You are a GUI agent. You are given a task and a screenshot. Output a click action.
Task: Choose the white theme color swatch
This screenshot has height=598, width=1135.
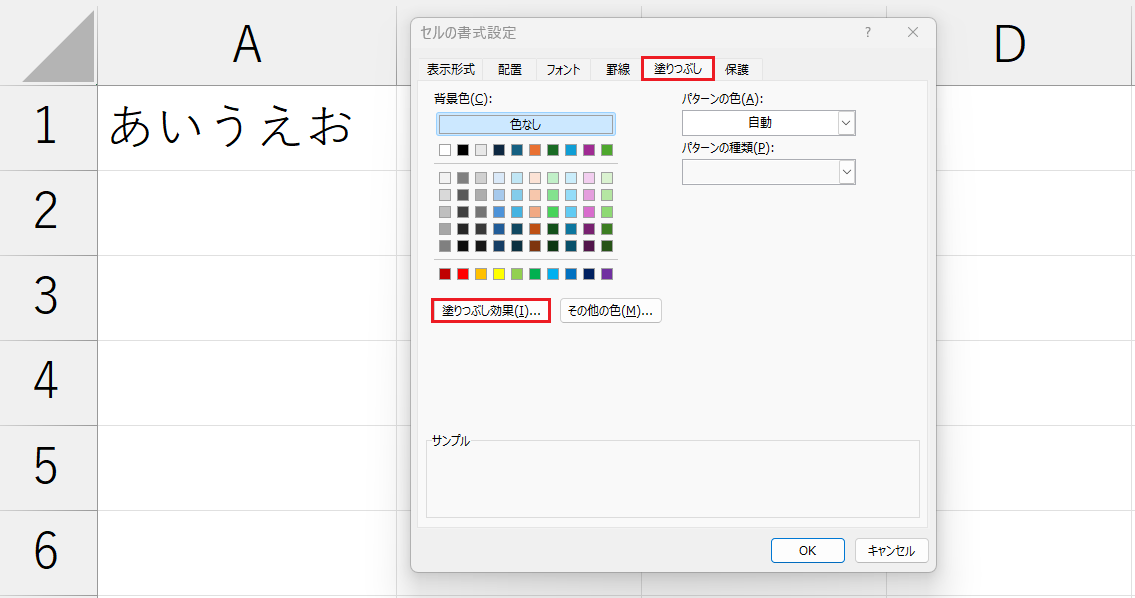(445, 150)
